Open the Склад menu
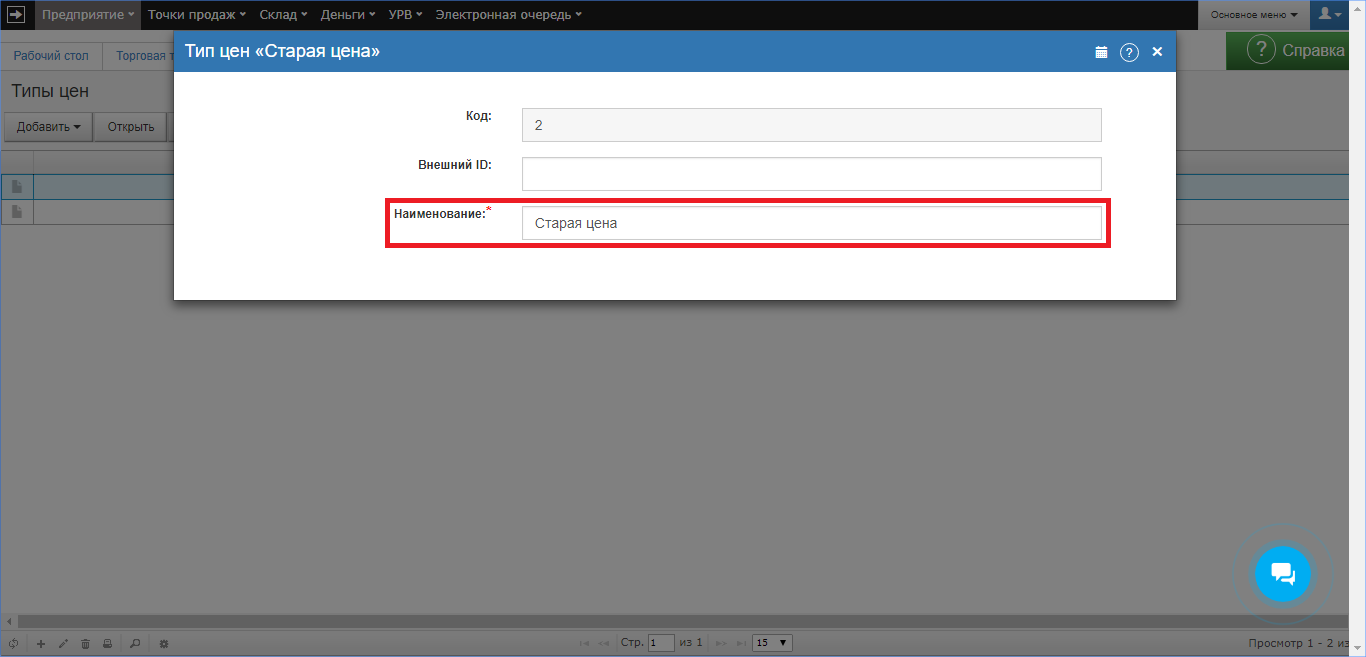This screenshot has height=657, width=1366. point(283,15)
